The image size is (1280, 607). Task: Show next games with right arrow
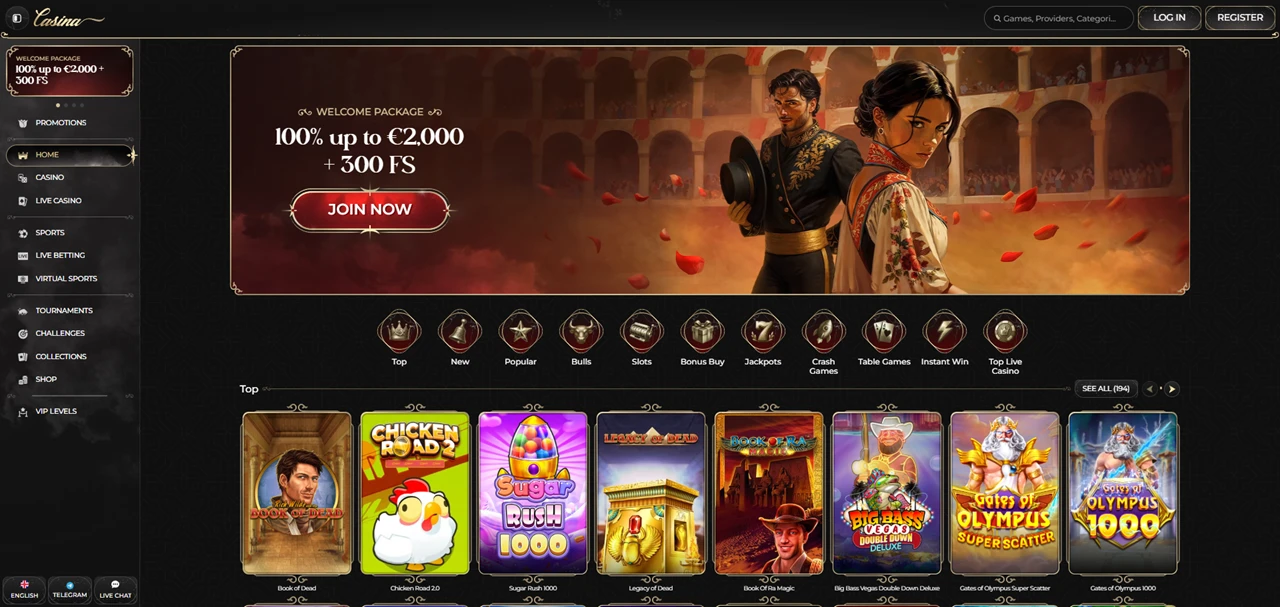(1171, 389)
